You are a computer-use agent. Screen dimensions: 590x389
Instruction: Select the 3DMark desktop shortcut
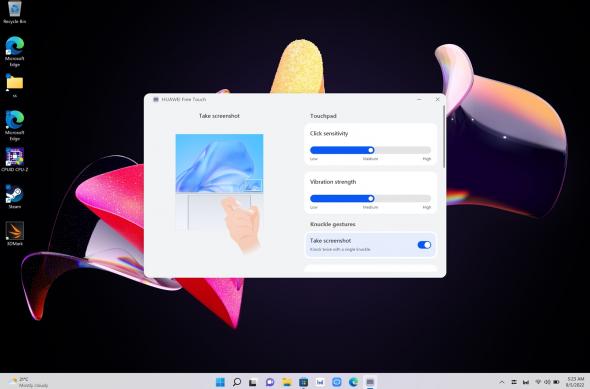[x=15, y=233]
